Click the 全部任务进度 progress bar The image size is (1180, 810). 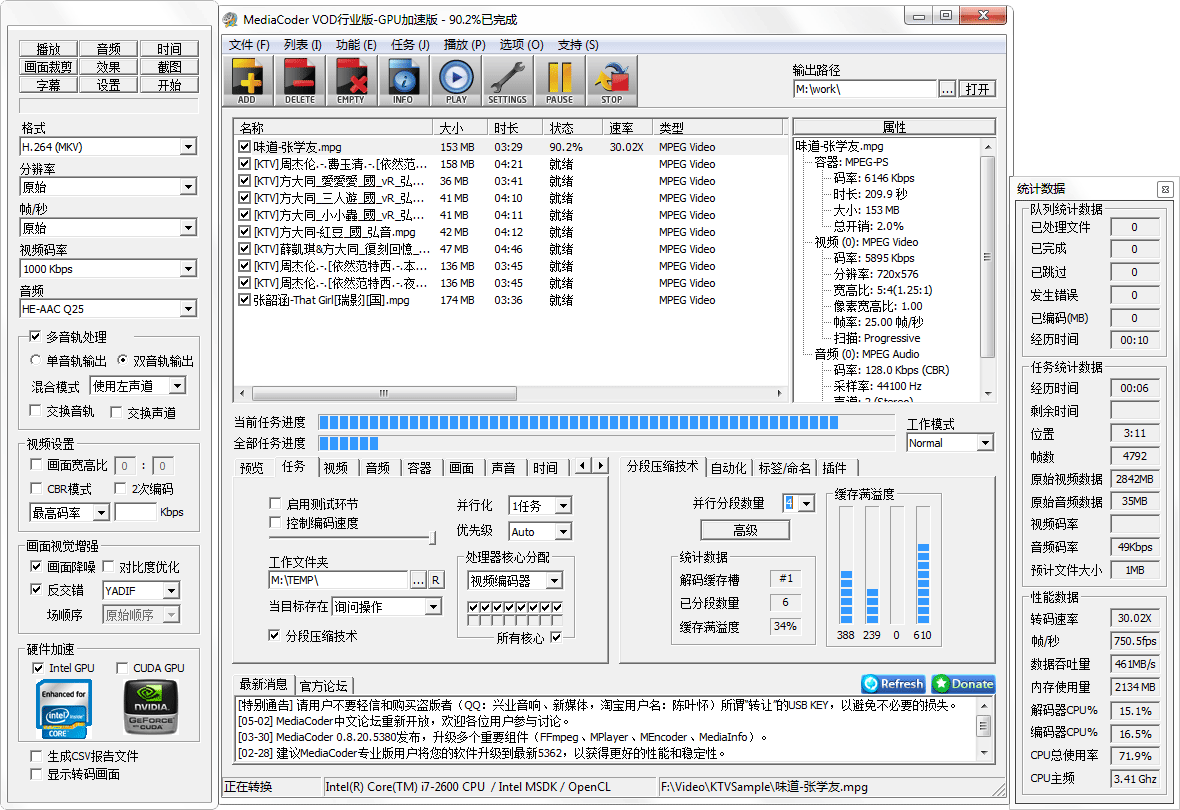608,443
